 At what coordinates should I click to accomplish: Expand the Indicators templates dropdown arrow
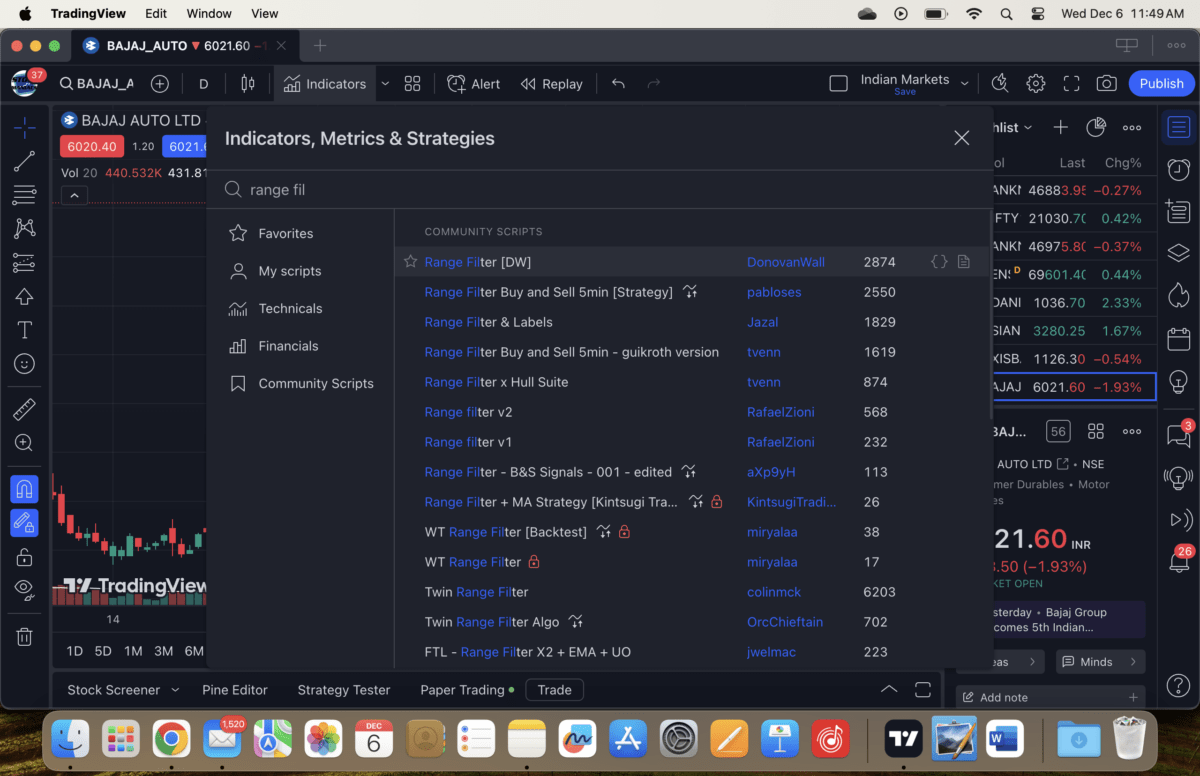[385, 84]
